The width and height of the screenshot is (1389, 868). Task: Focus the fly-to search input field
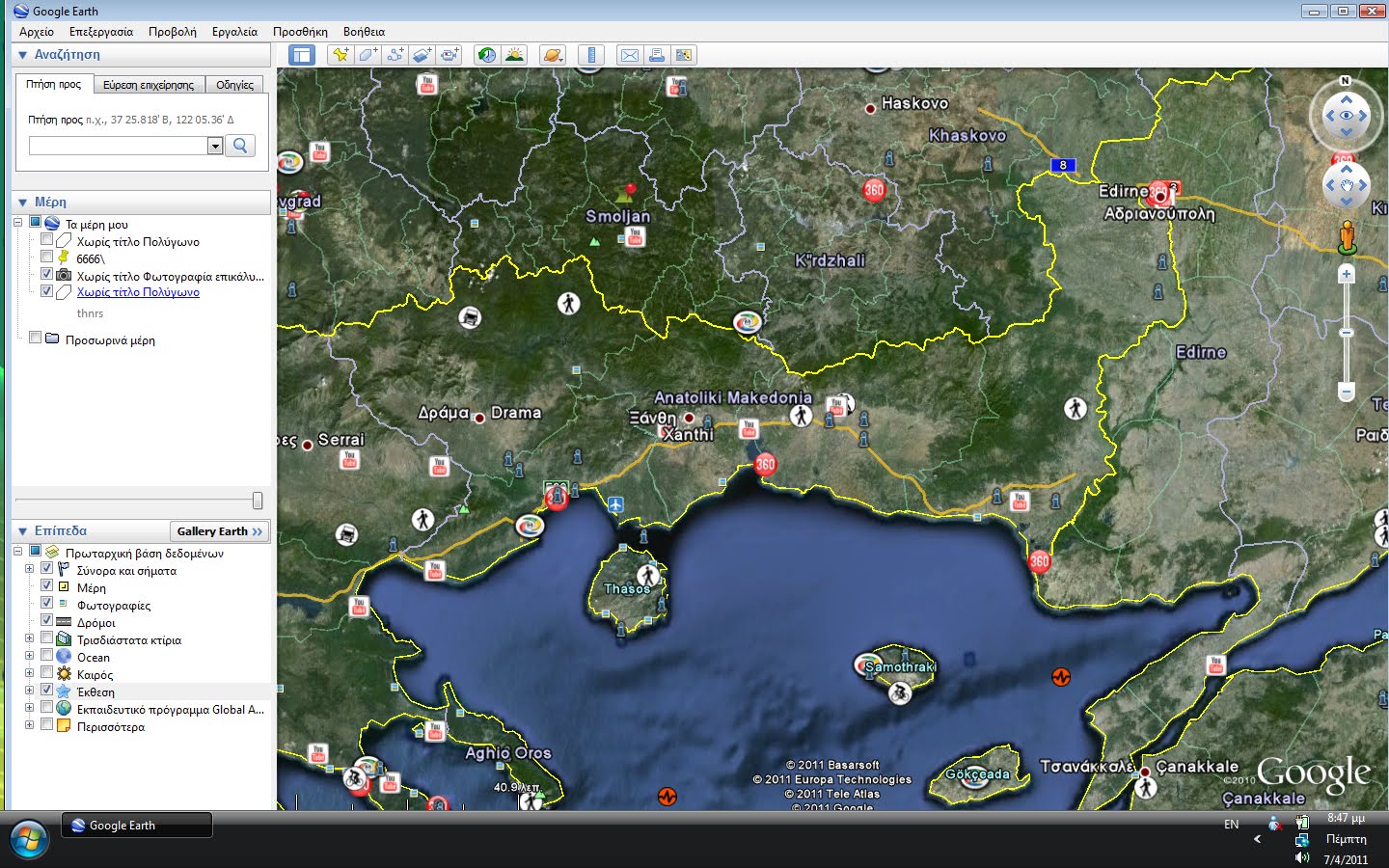[119, 146]
